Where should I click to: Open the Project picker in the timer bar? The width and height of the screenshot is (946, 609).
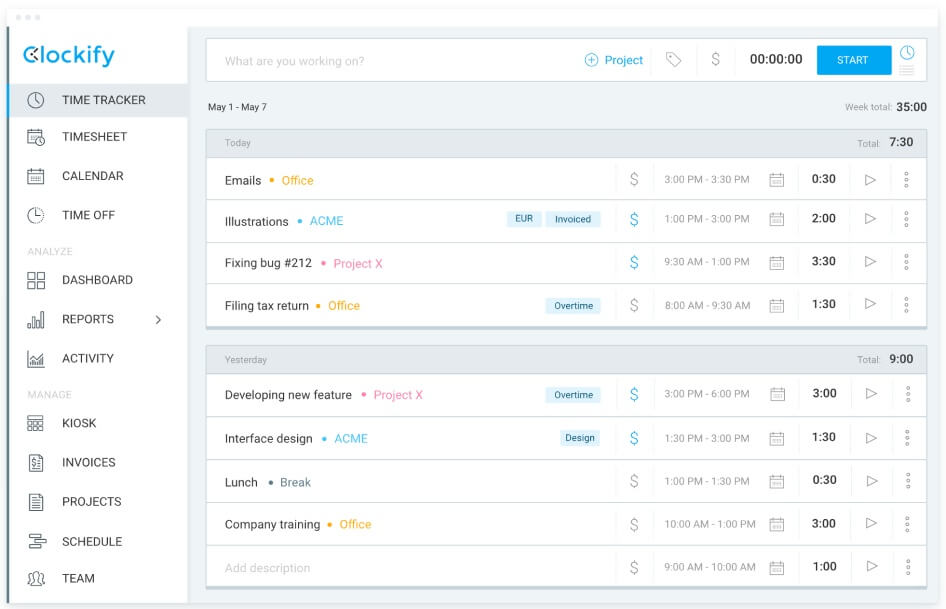[614, 60]
